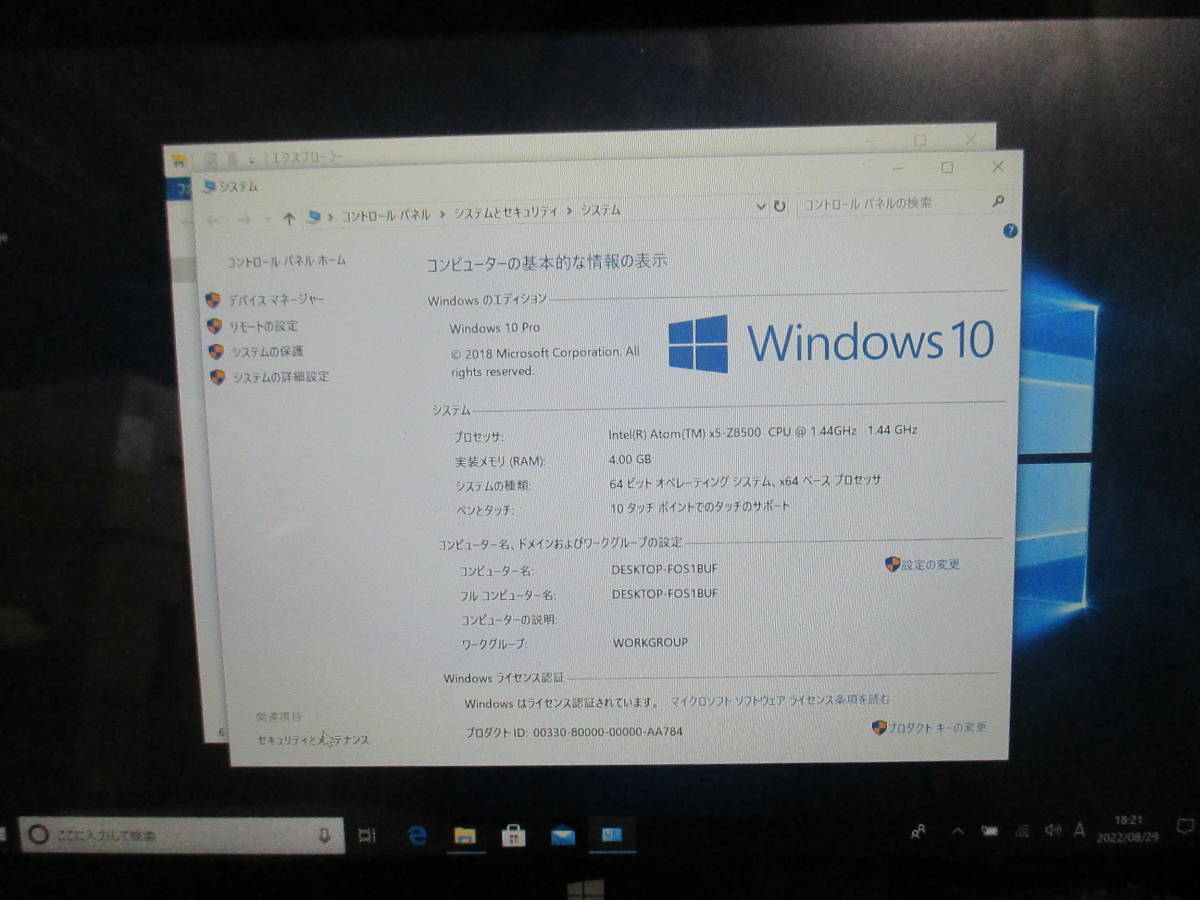The width and height of the screenshot is (1200, 900).
Task: Select the System control panel taskbar button
Action: point(612,834)
